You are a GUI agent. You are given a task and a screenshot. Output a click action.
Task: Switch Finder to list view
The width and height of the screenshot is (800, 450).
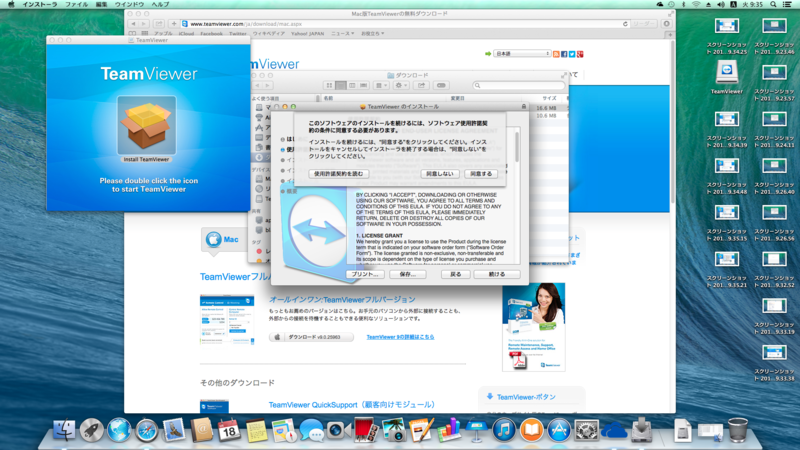pyautogui.click(x=340, y=85)
